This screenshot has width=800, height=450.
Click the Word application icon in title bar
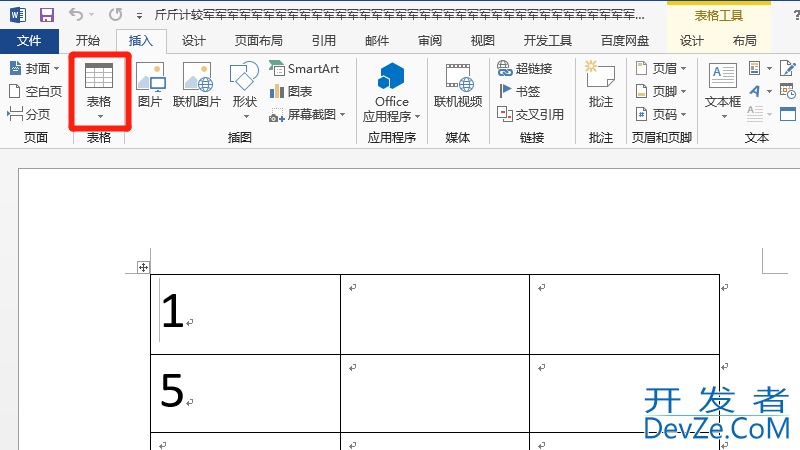[x=17, y=15]
